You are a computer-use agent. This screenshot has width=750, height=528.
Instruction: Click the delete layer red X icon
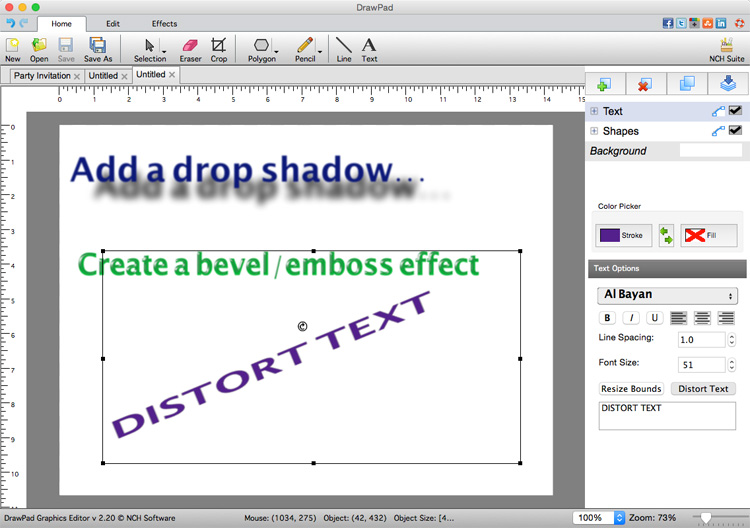646,85
